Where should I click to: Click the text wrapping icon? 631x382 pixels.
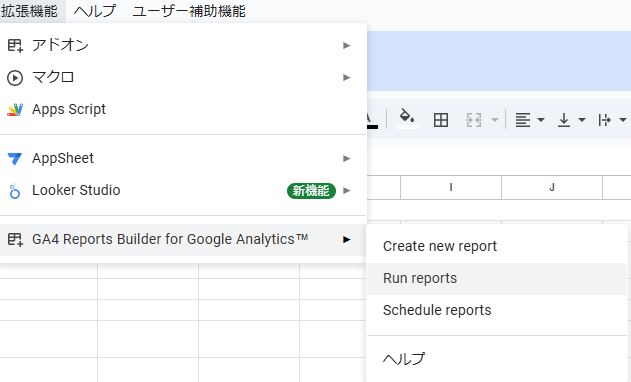(604, 120)
